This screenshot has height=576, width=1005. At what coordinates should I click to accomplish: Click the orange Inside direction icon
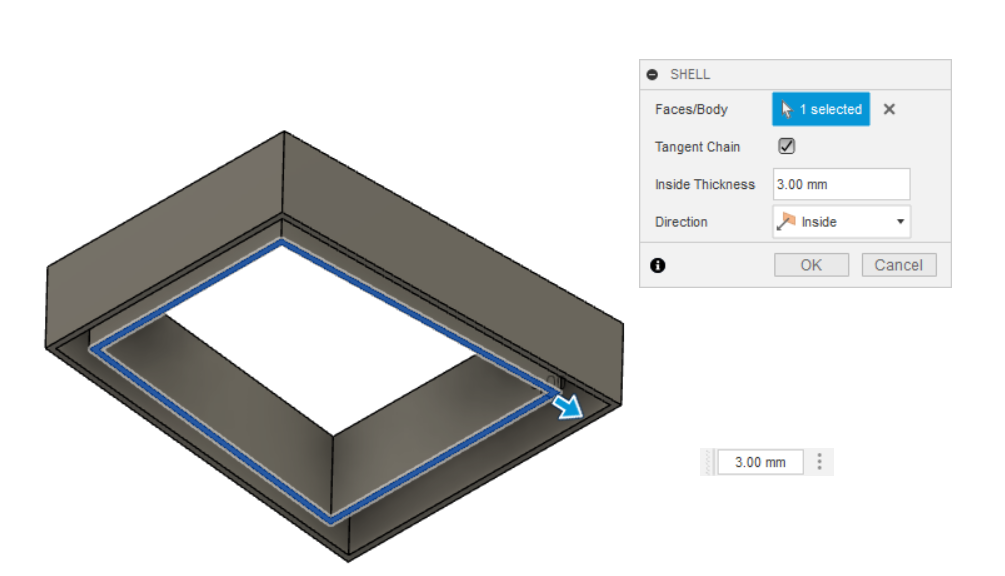pos(786,222)
